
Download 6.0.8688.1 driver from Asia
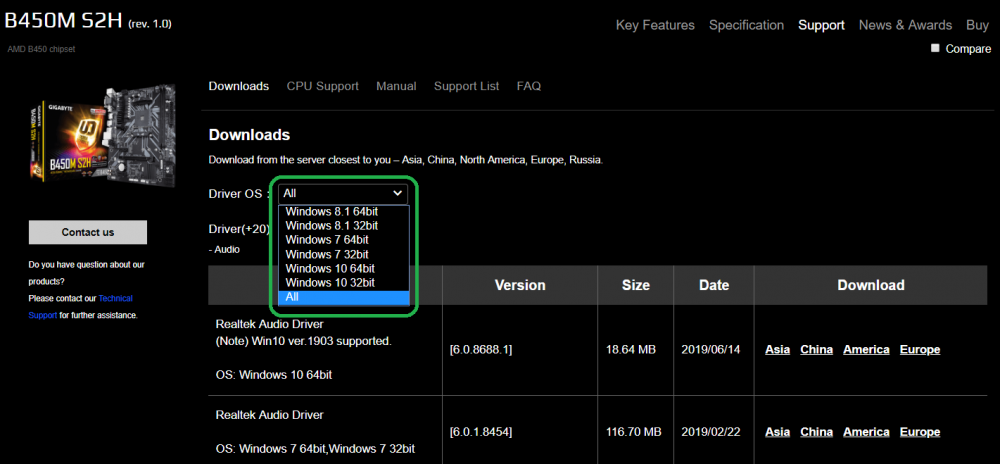tap(777, 350)
